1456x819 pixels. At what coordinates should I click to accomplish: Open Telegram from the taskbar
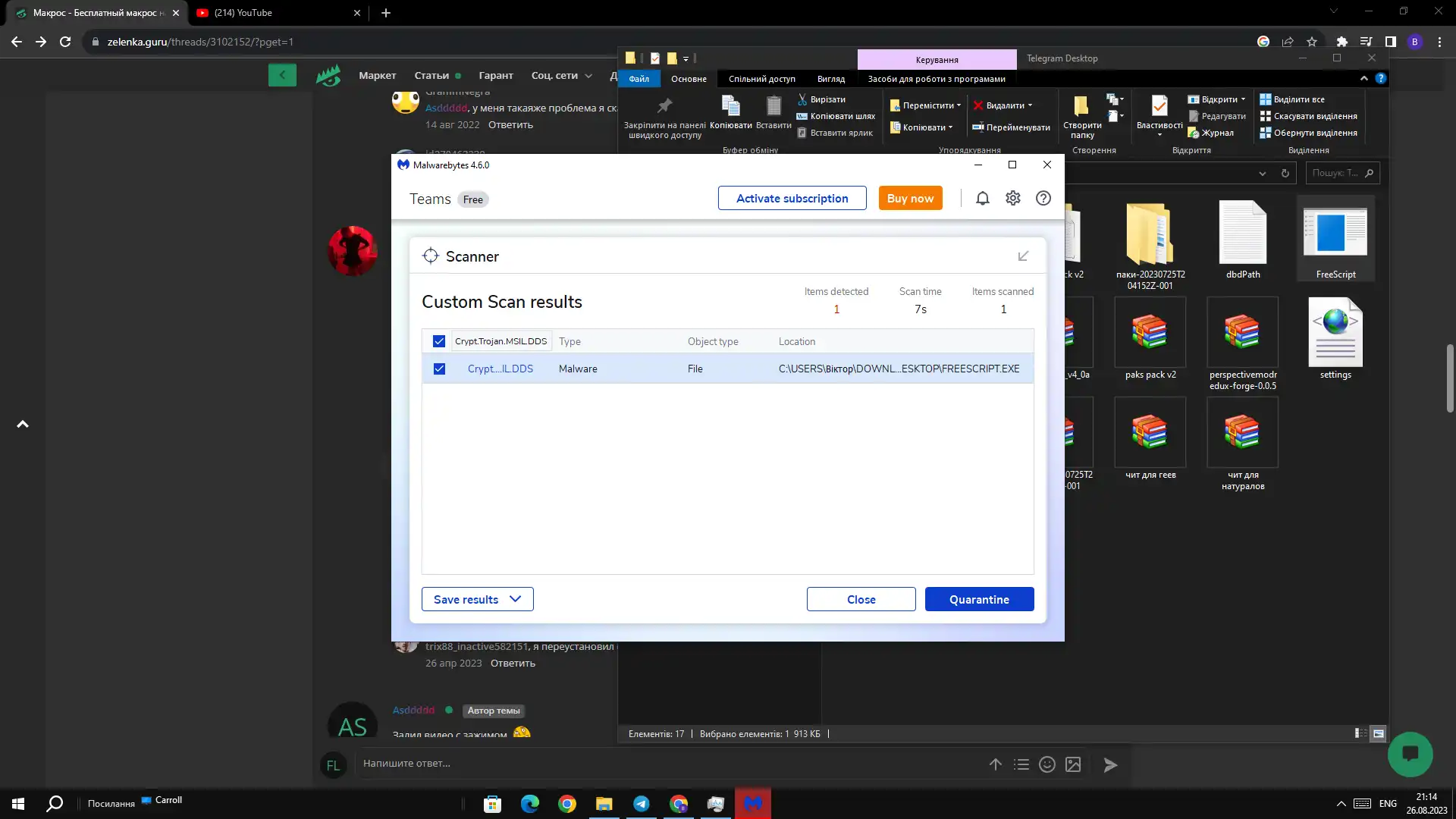tap(642, 804)
